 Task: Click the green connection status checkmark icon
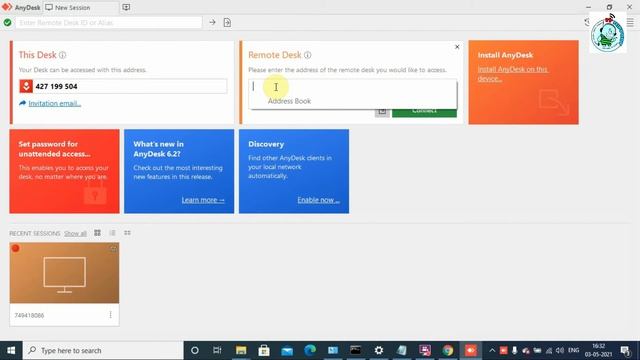pyautogui.click(x=7, y=22)
